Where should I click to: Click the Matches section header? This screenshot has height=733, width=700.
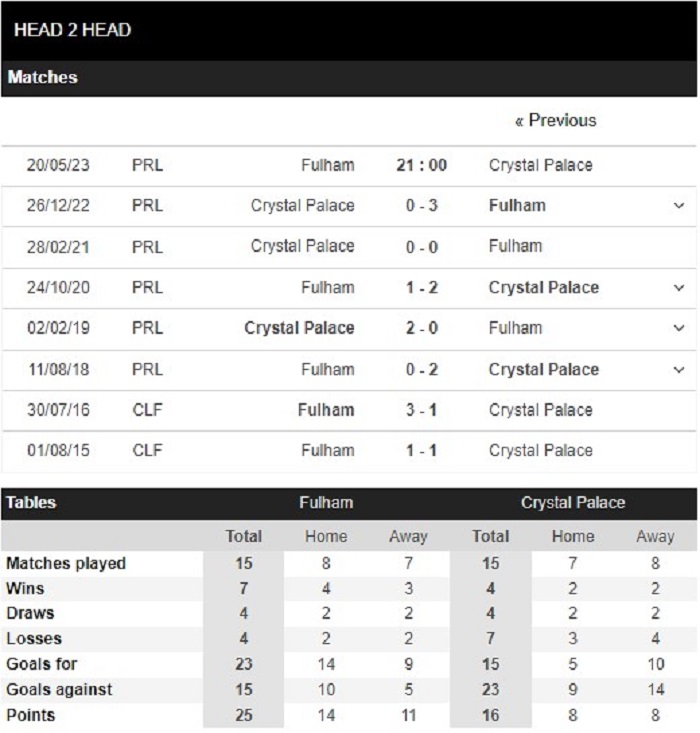coord(349,79)
